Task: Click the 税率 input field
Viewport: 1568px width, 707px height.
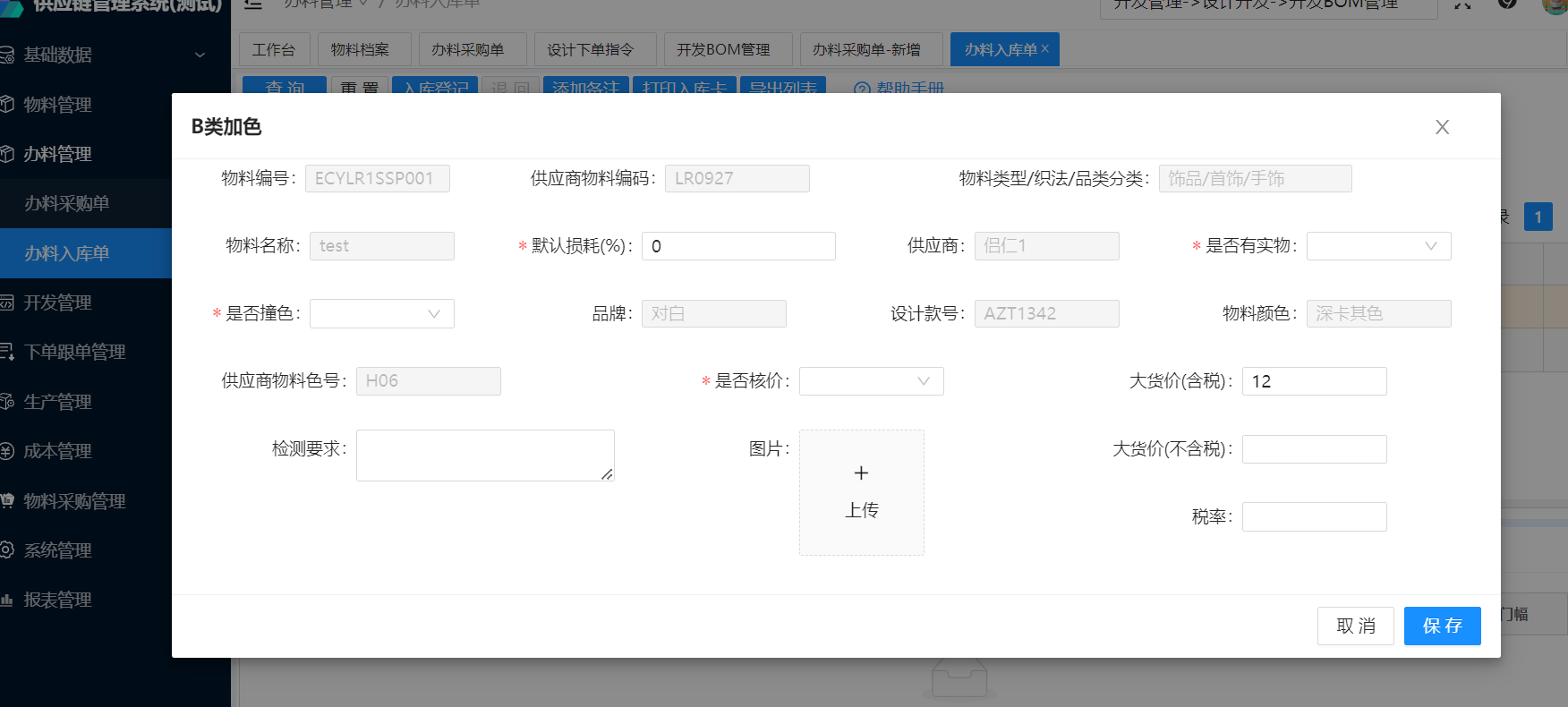Action: (x=1314, y=516)
